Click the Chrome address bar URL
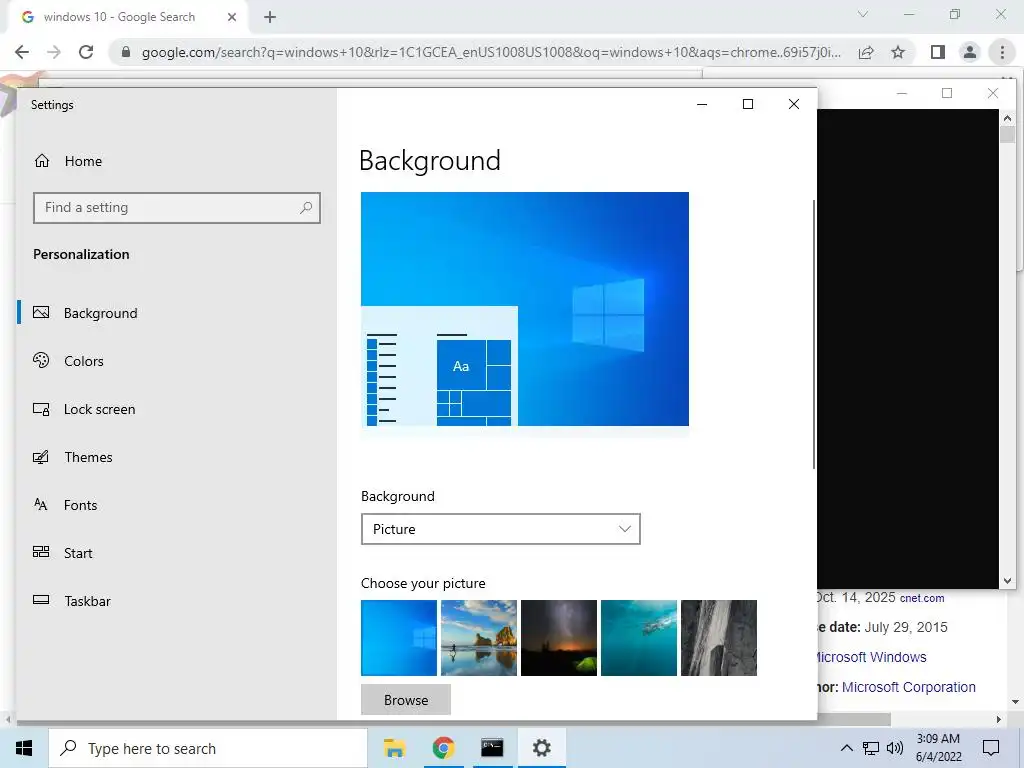The height and width of the screenshot is (768, 1024). 491,52
